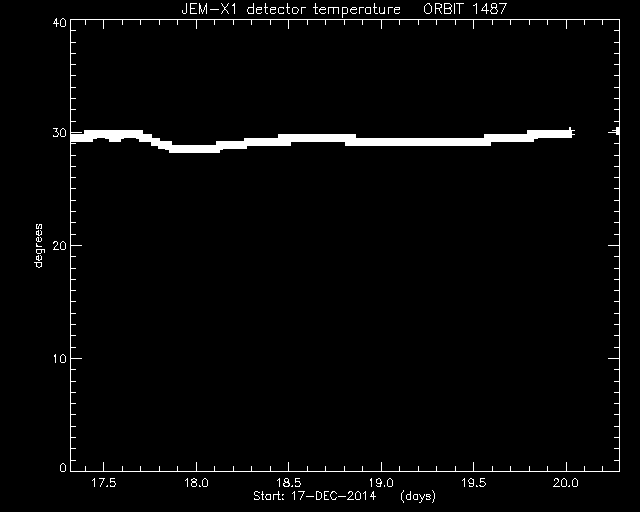Click the (days) unit label

pos(418,496)
